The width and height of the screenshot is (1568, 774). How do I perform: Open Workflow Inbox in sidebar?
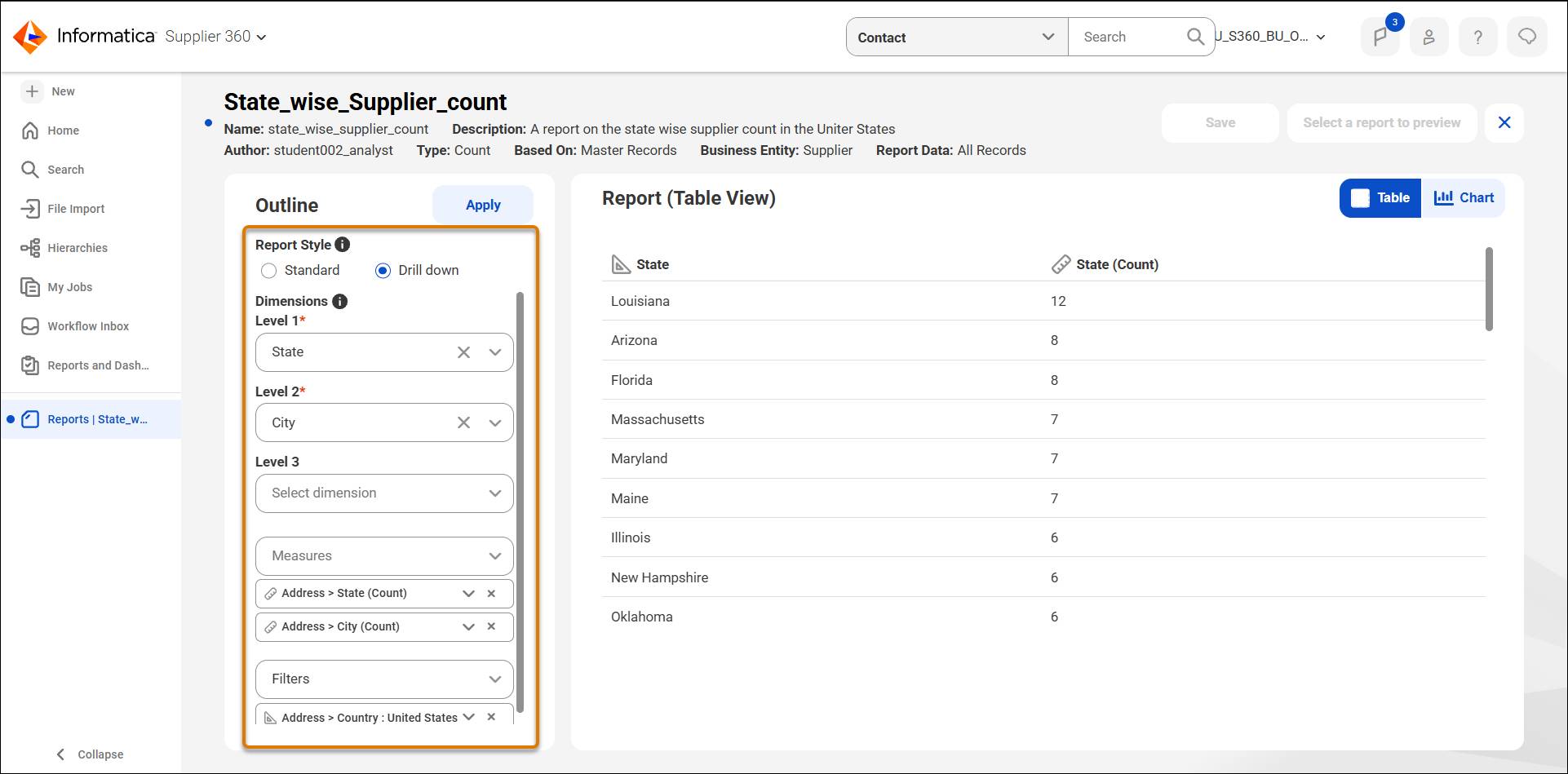88,326
